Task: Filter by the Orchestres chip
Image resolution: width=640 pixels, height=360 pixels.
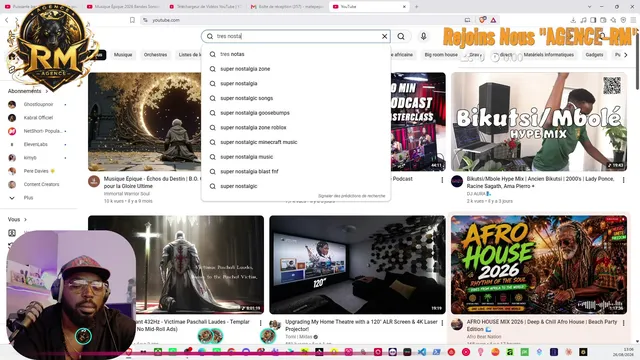Action: coord(155,55)
